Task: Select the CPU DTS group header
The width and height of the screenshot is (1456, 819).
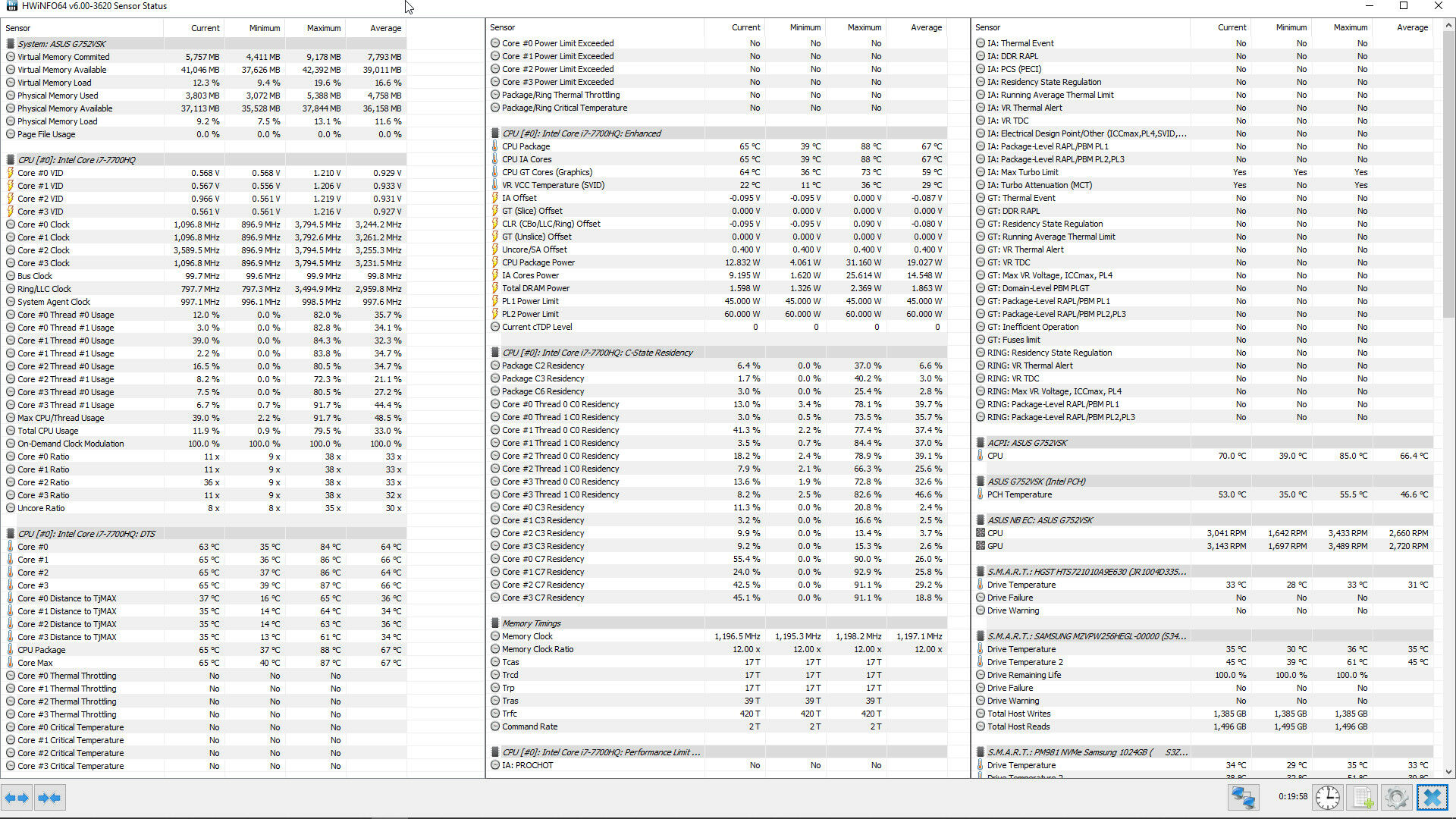Action: (205, 534)
